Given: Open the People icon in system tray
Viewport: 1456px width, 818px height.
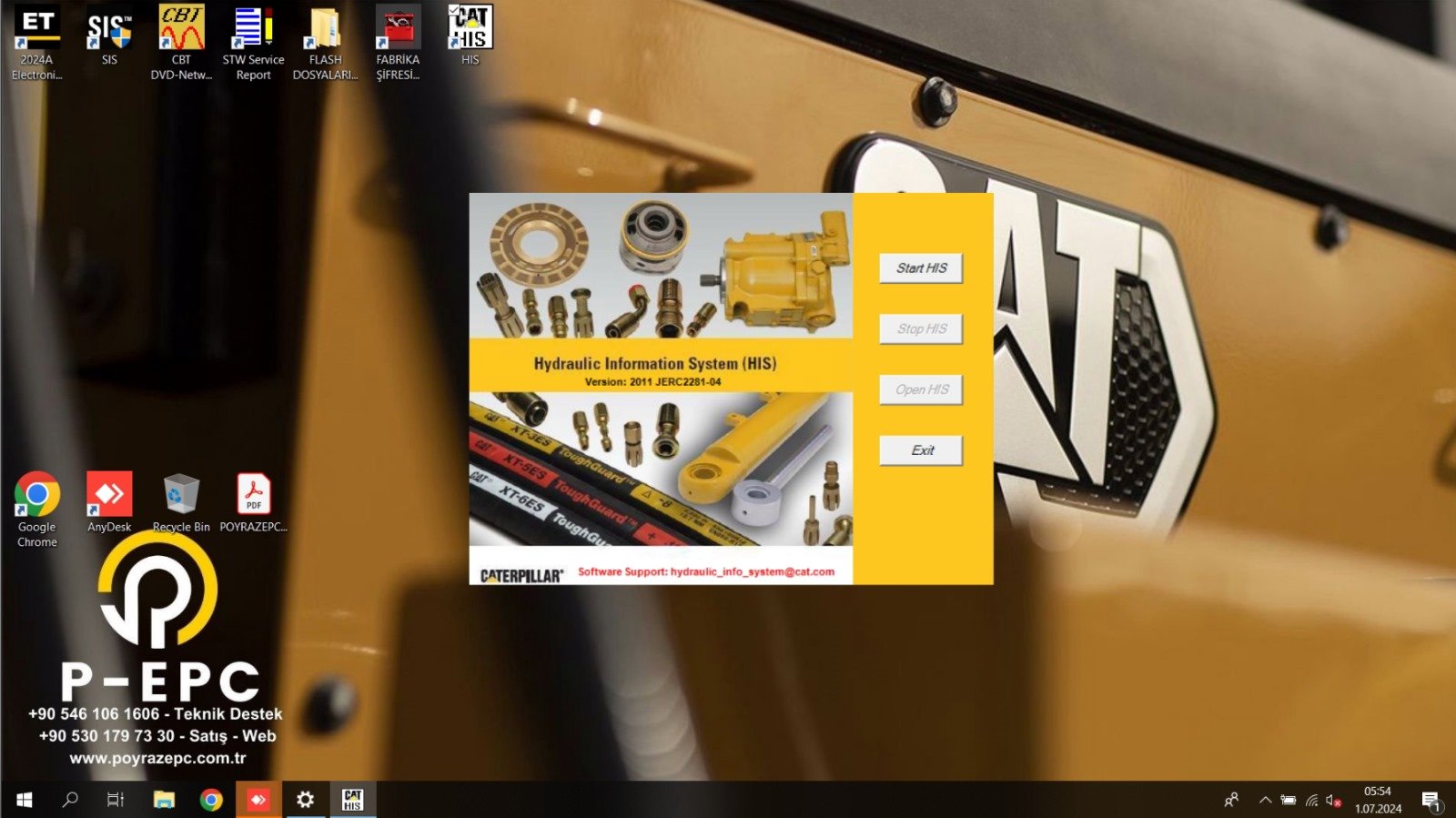Looking at the screenshot, I should (x=1231, y=800).
